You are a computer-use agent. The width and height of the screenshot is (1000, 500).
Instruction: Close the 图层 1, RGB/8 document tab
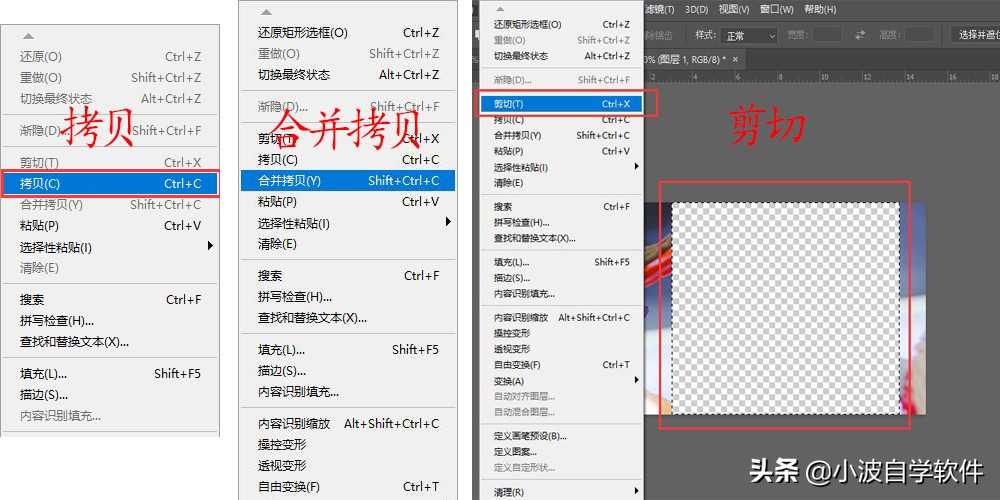tap(735, 59)
